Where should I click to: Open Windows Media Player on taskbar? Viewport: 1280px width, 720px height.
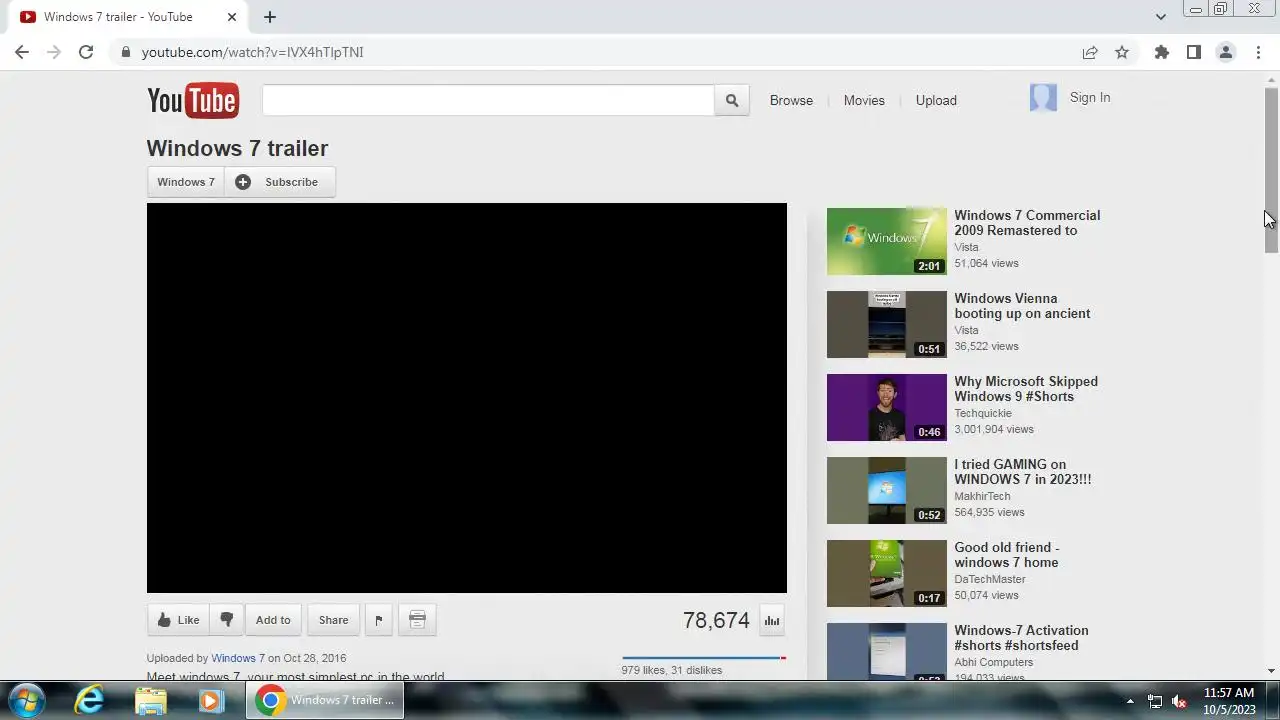coord(210,700)
